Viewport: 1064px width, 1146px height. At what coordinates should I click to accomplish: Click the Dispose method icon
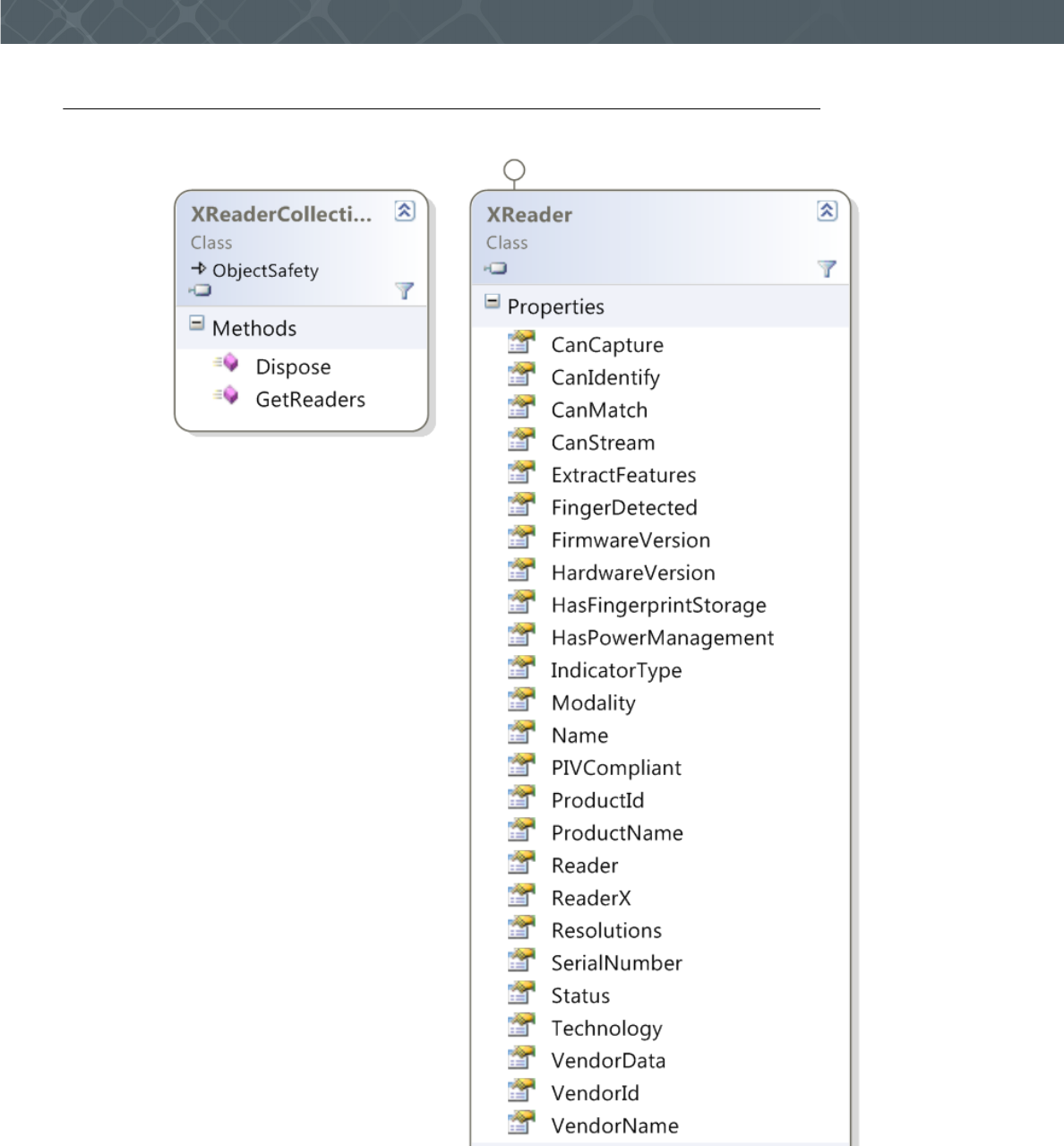[227, 363]
